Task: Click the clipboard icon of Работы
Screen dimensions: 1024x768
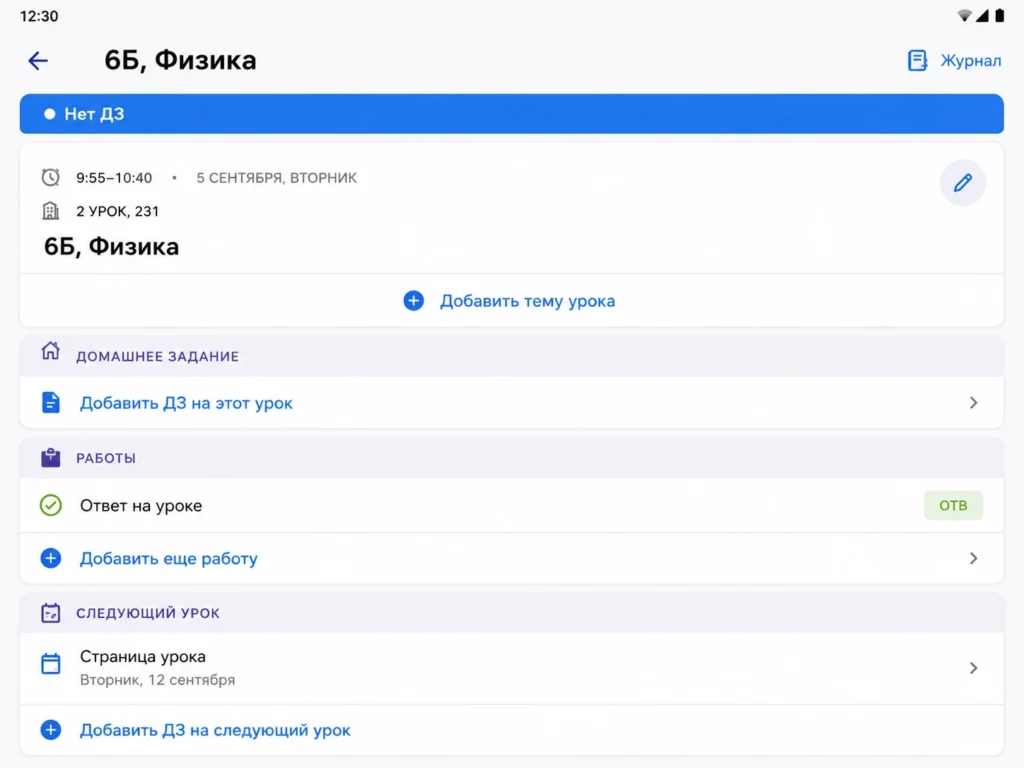Action: pyautogui.click(x=50, y=458)
